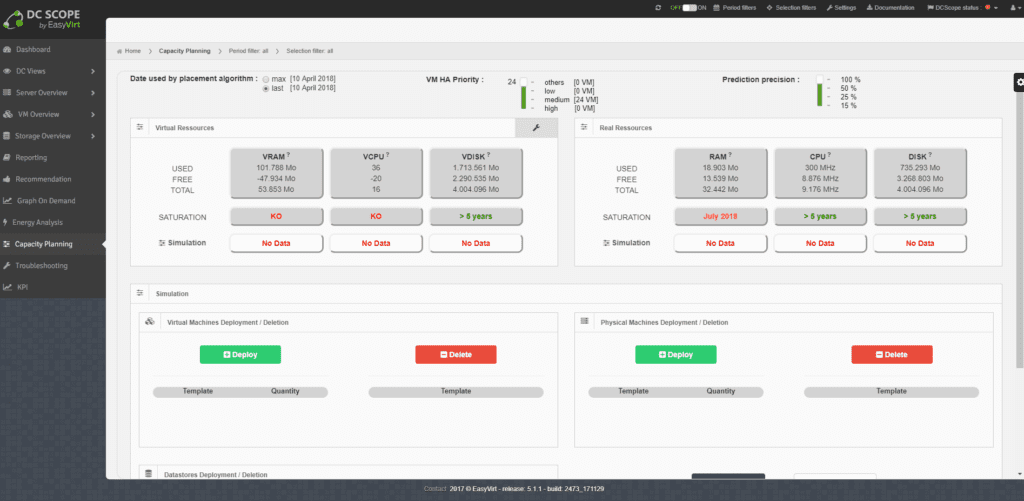Click the Energy Analysis bolt icon

pyautogui.click(x=6, y=222)
